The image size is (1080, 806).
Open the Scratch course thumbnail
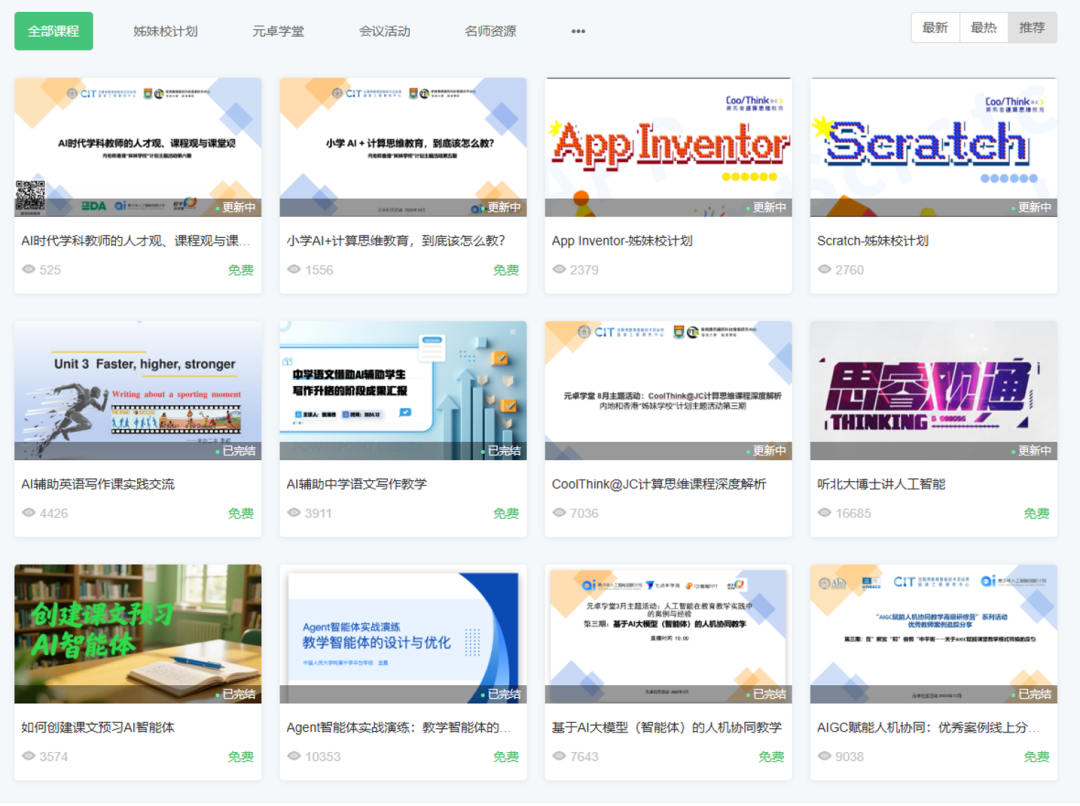pos(933,146)
